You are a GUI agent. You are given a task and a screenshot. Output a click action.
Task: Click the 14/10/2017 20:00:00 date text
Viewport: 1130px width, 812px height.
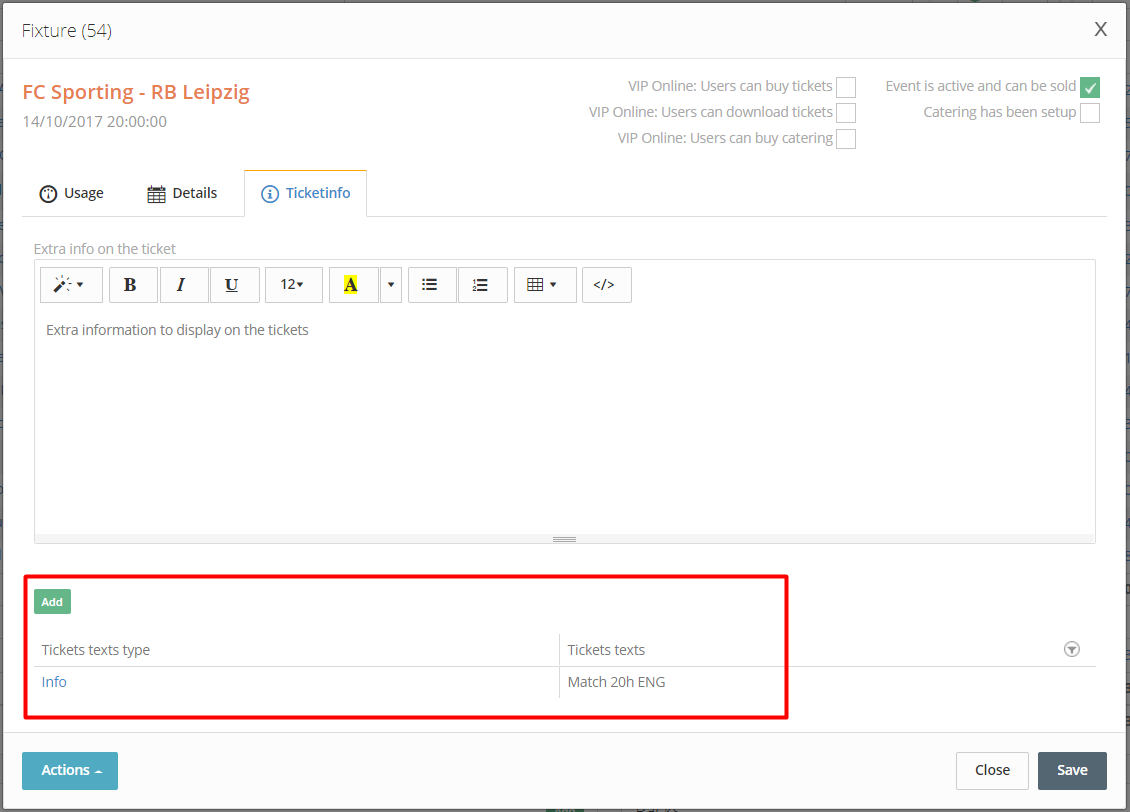click(x=94, y=122)
